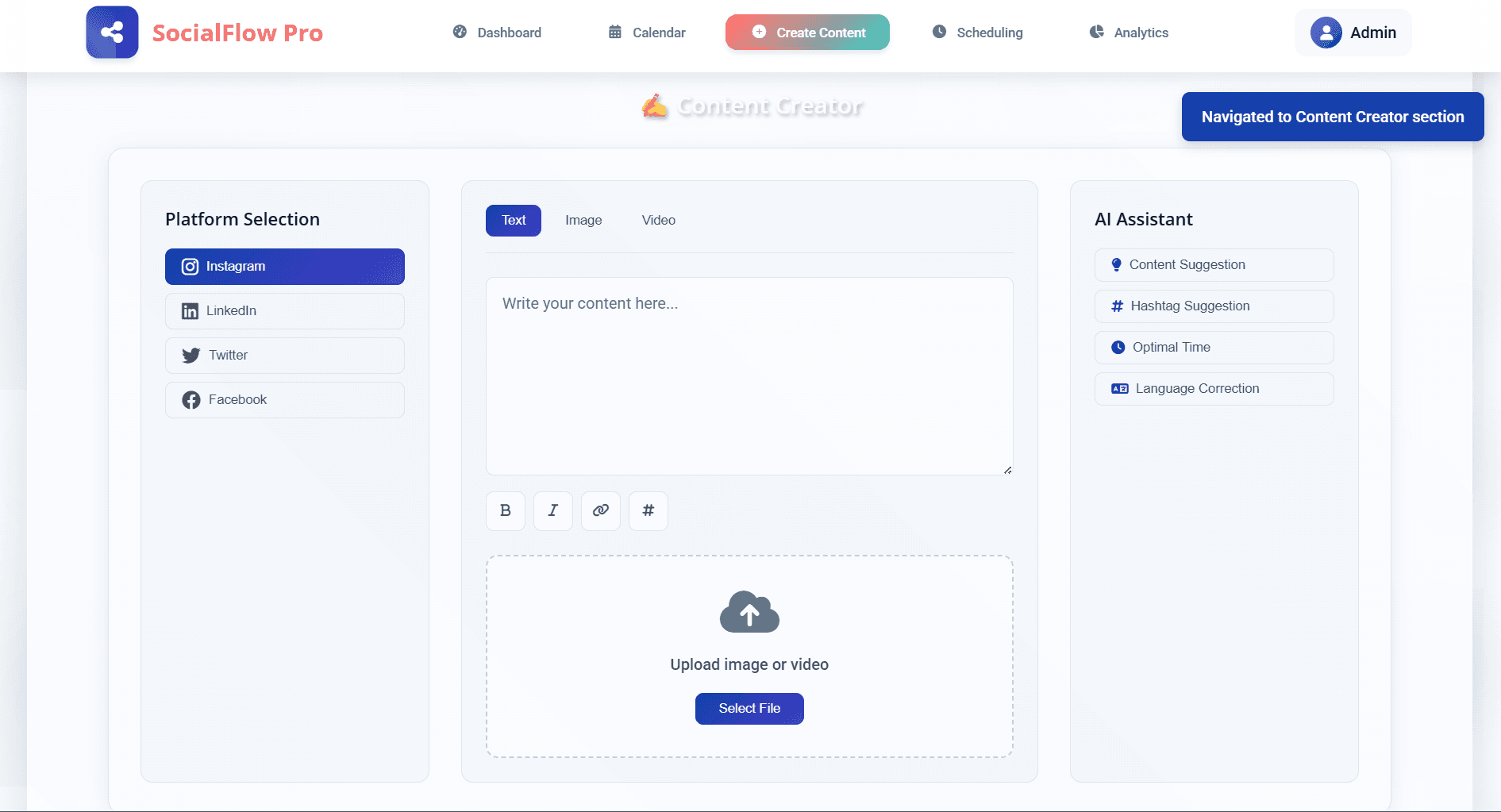Click the Facebook platform icon
Viewport: 1501px width, 812px height.
[x=191, y=399]
